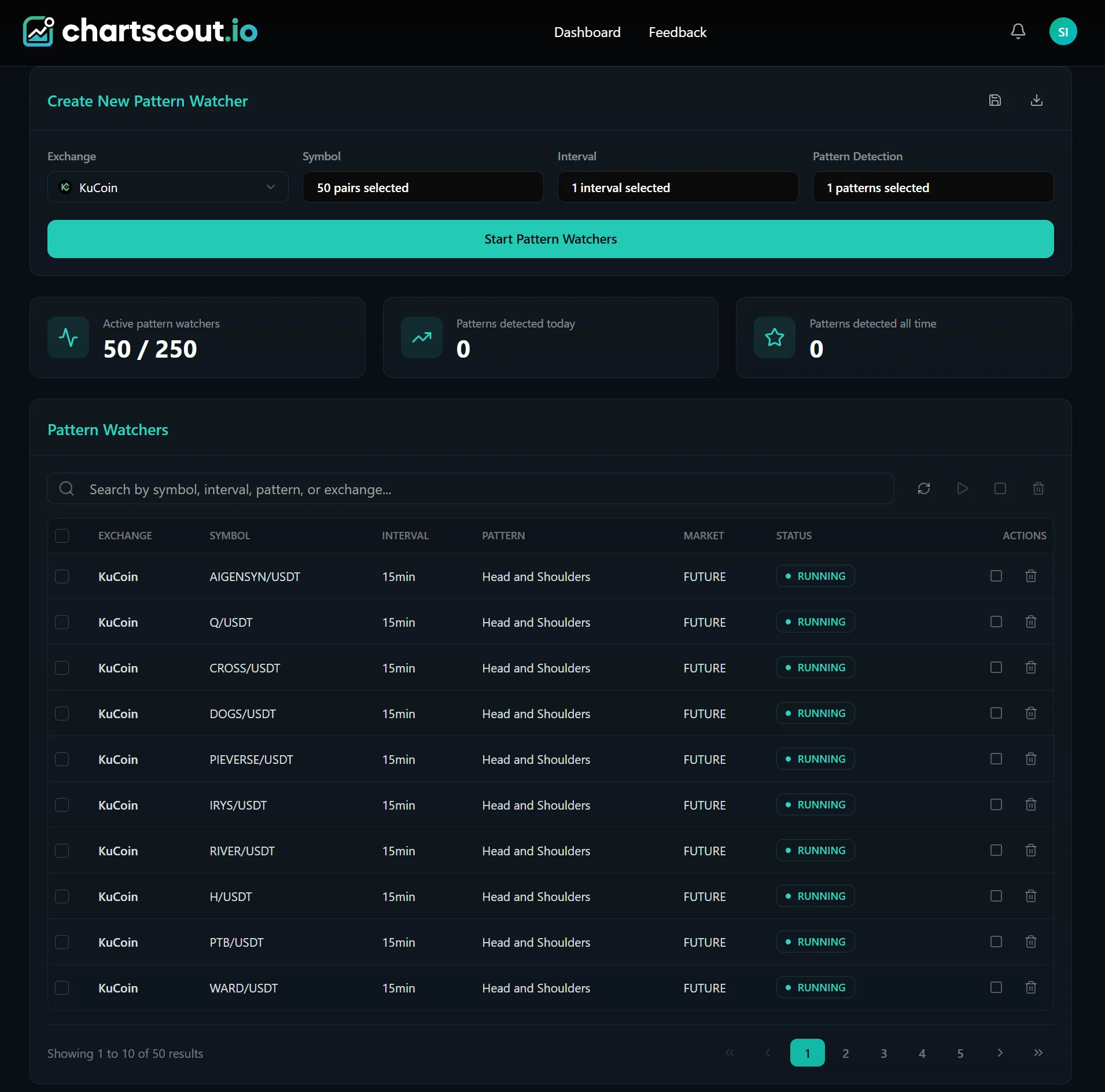1105x1092 pixels.
Task: Open the SI user avatar menu
Action: 1063,32
